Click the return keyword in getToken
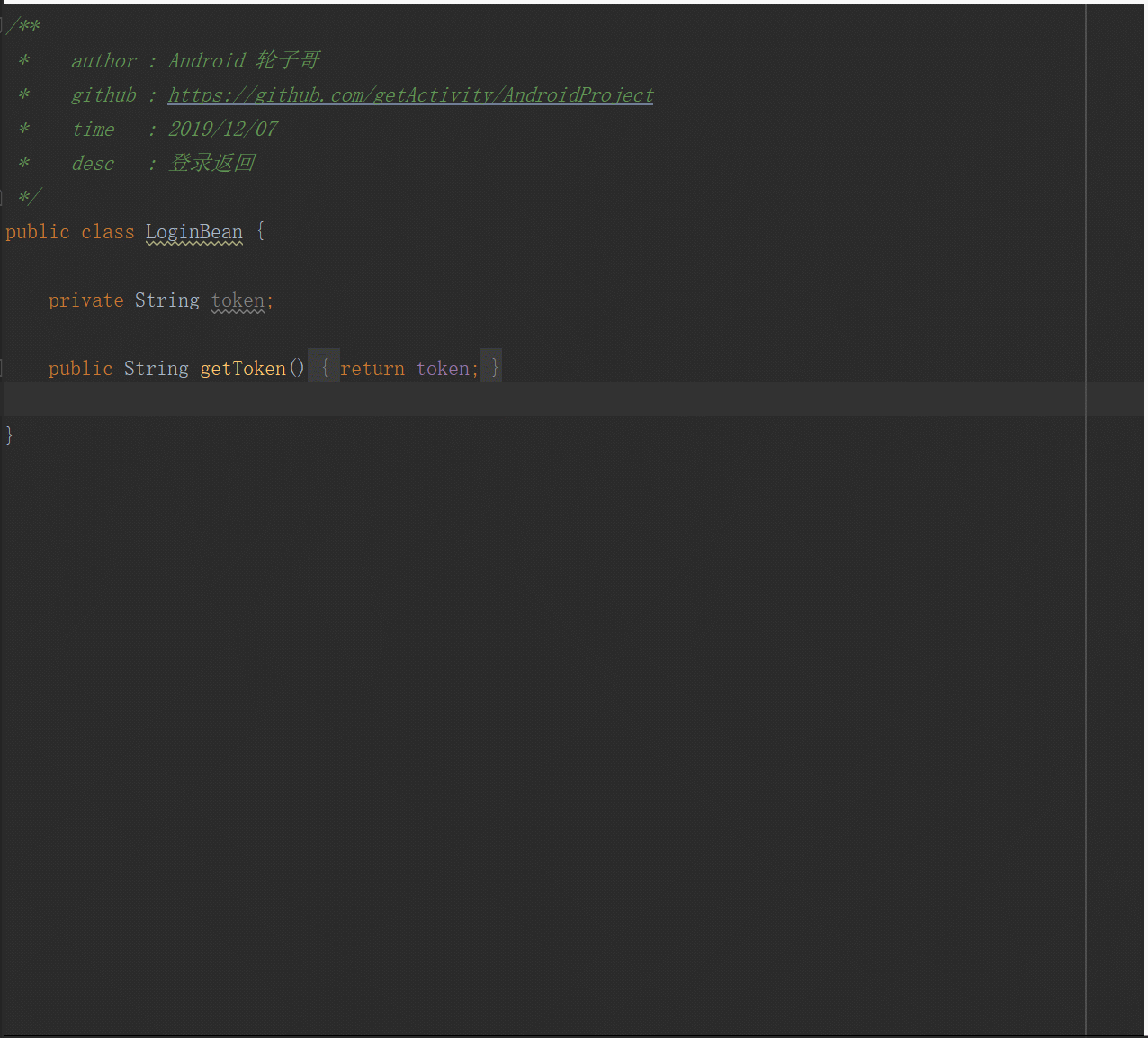 [372, 369]
